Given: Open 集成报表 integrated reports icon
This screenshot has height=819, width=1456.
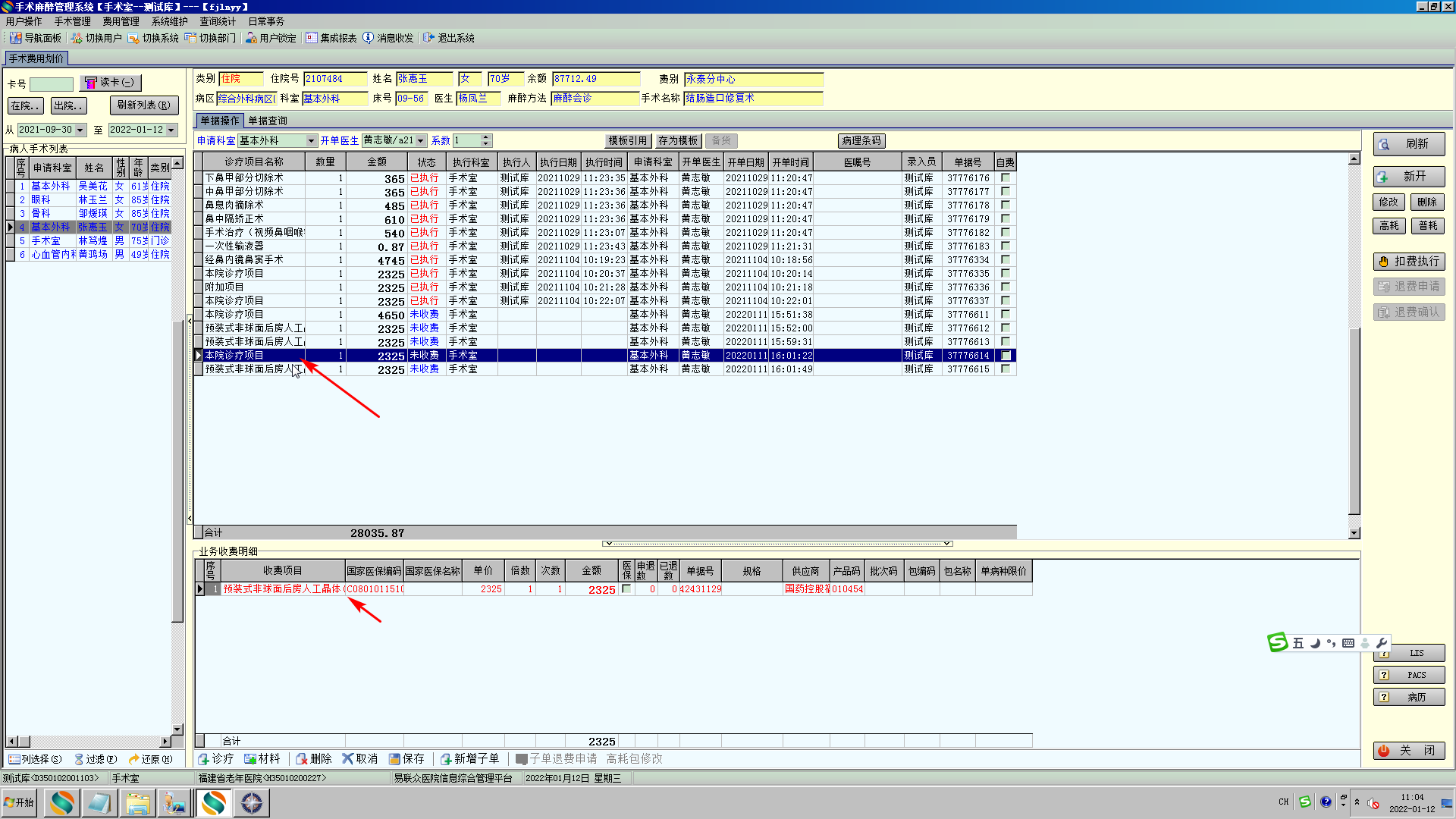Looking at the screenshot, I should click(x=311, y=38).
